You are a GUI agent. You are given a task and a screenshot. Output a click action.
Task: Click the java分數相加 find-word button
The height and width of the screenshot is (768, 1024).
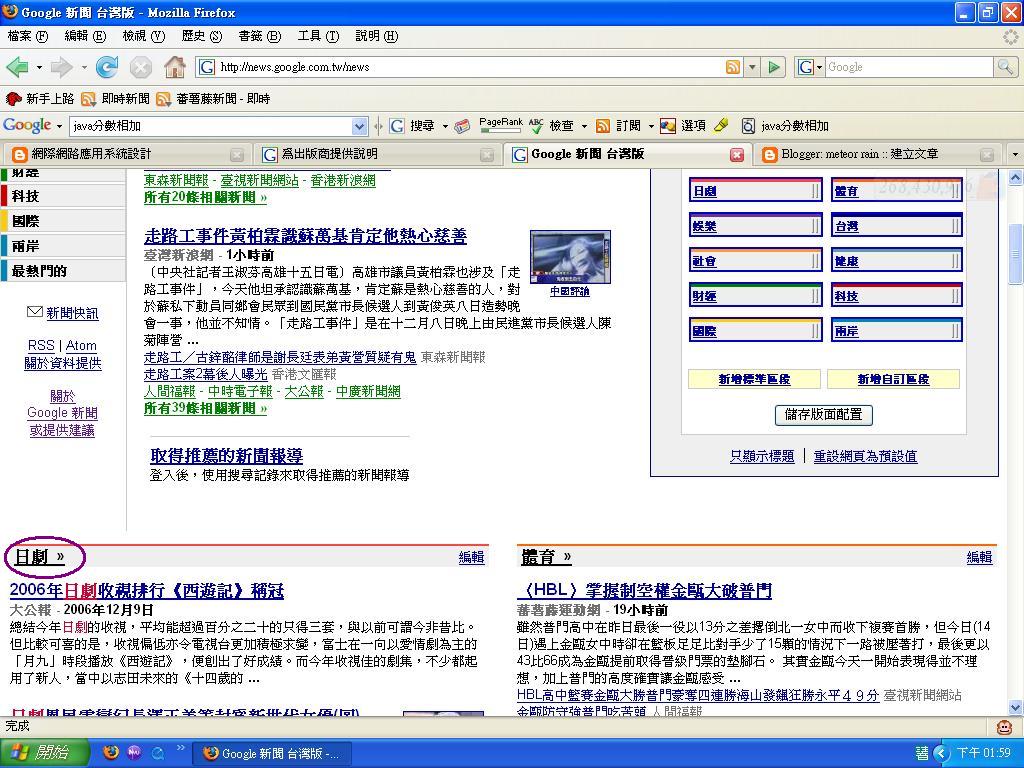[x=785, y=125]
